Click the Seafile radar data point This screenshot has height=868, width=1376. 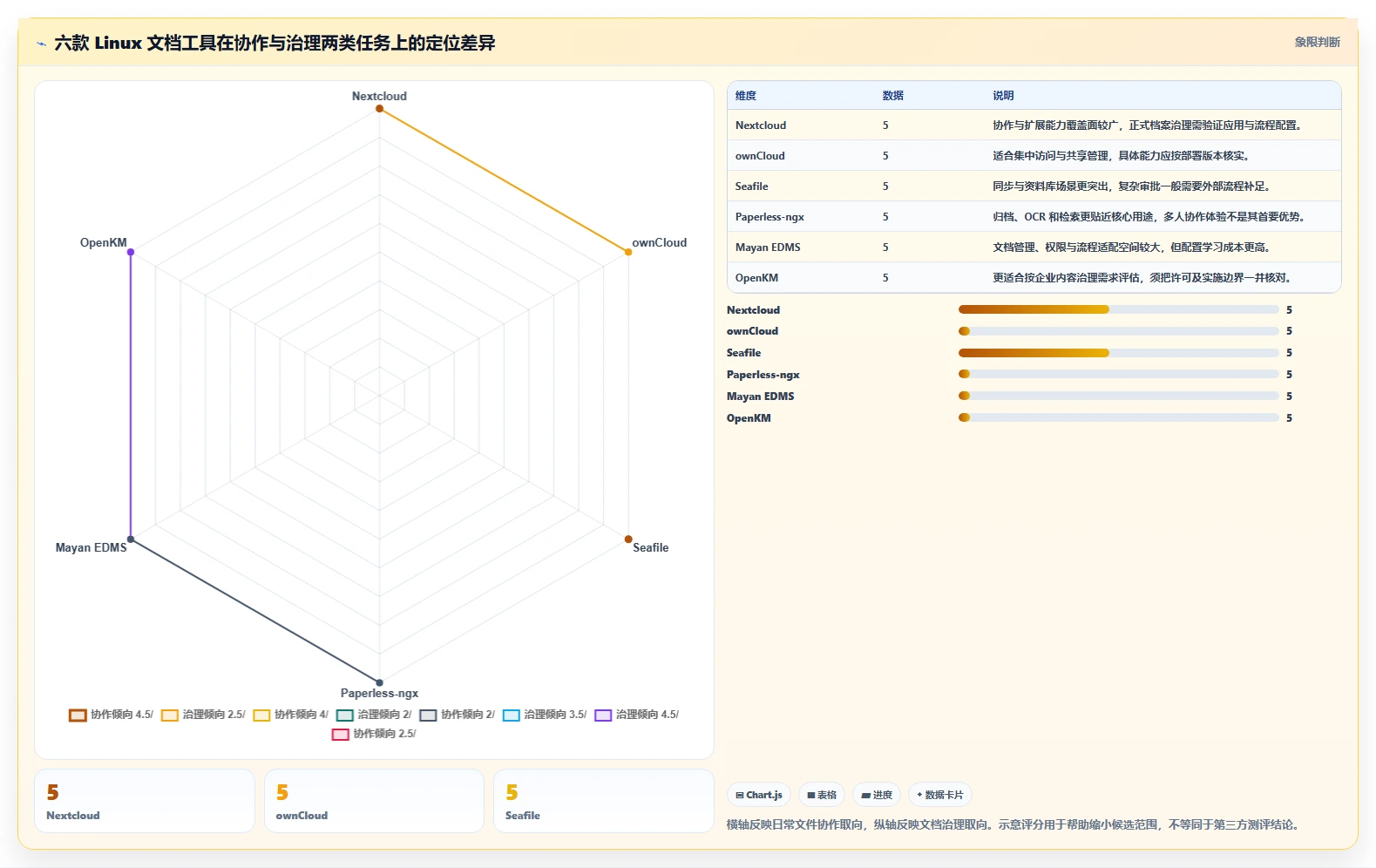pos(628,539)
